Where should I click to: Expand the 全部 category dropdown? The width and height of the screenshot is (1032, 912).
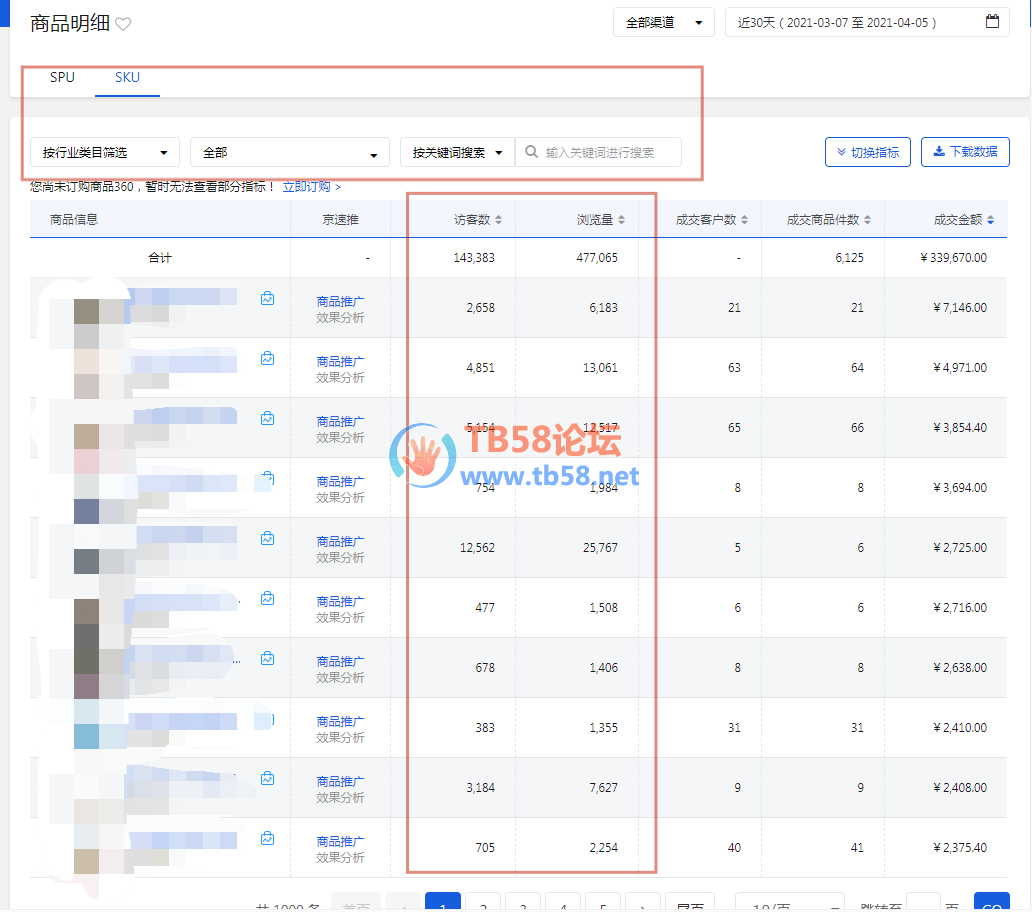point(290,153)
